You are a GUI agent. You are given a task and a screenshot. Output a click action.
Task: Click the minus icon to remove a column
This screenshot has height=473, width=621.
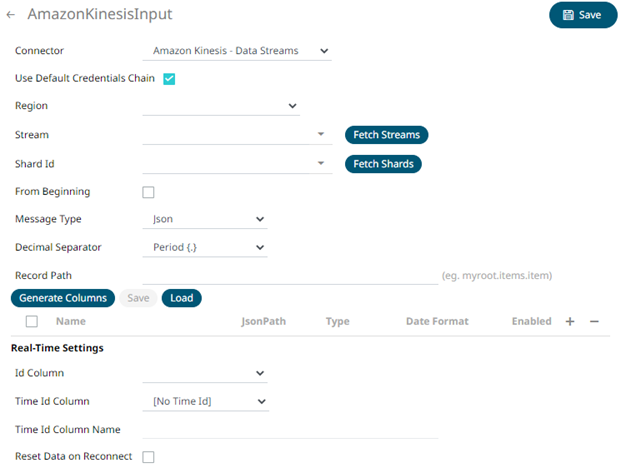[594, 322]
